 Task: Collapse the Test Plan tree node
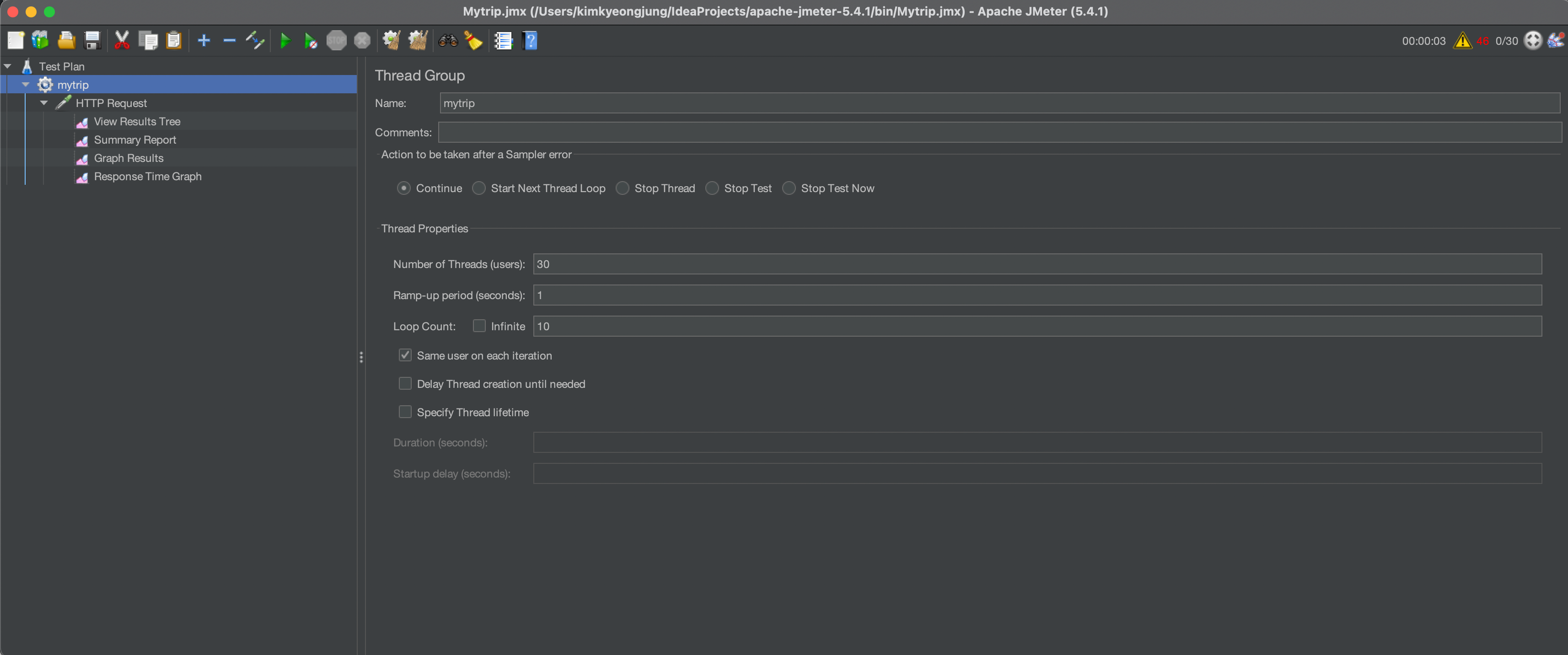coord(7,66)
